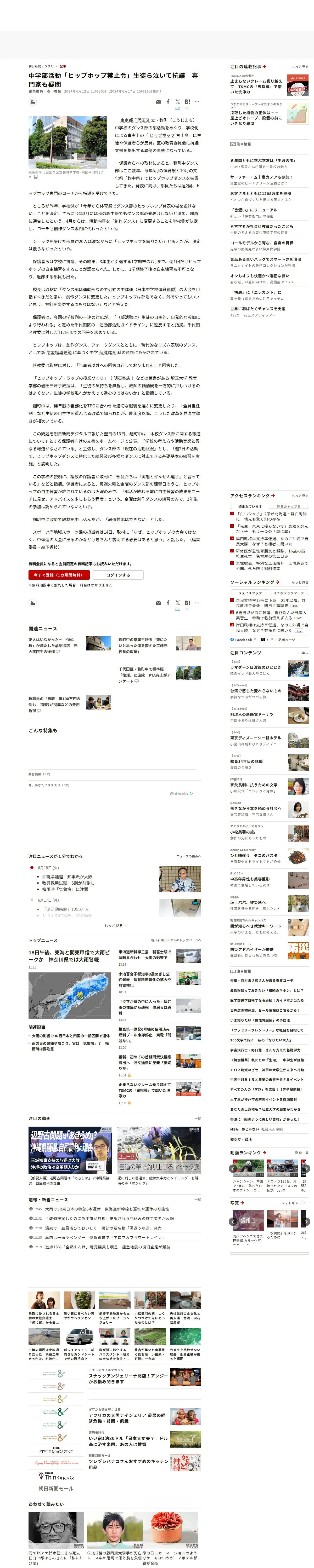
Task: Open the フォトギャラリー link
Action: [295, 1203]
